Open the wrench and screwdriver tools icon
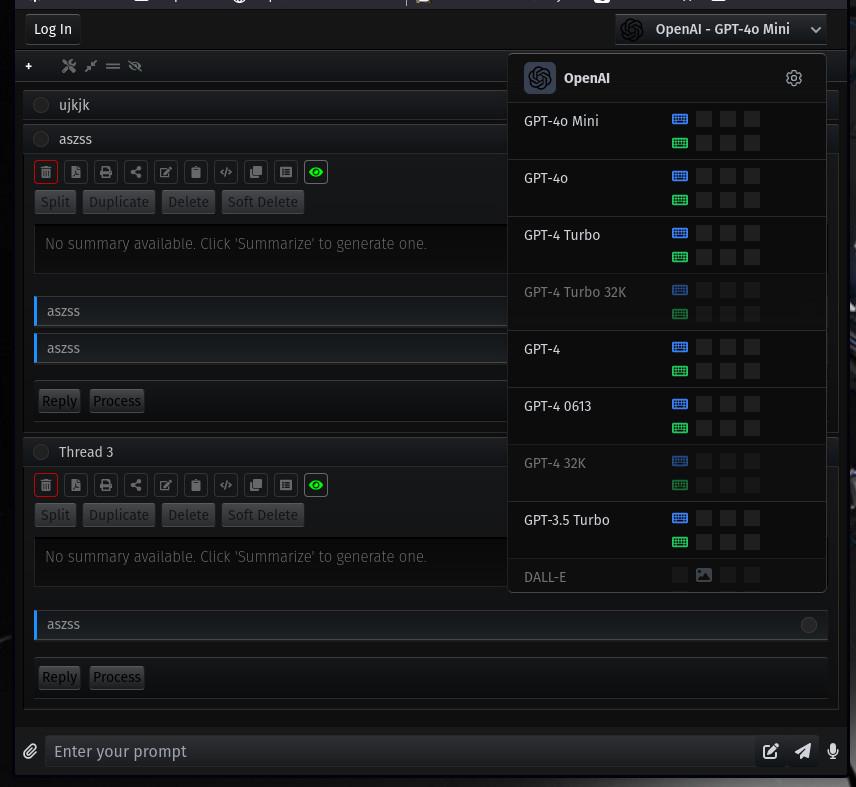Screen dimensions: 856x787 (69, 66)
